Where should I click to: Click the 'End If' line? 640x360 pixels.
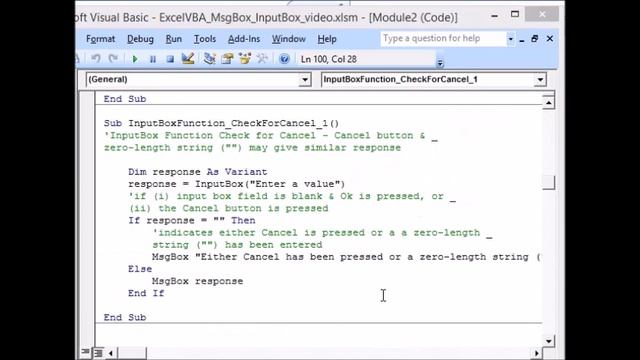146,293
